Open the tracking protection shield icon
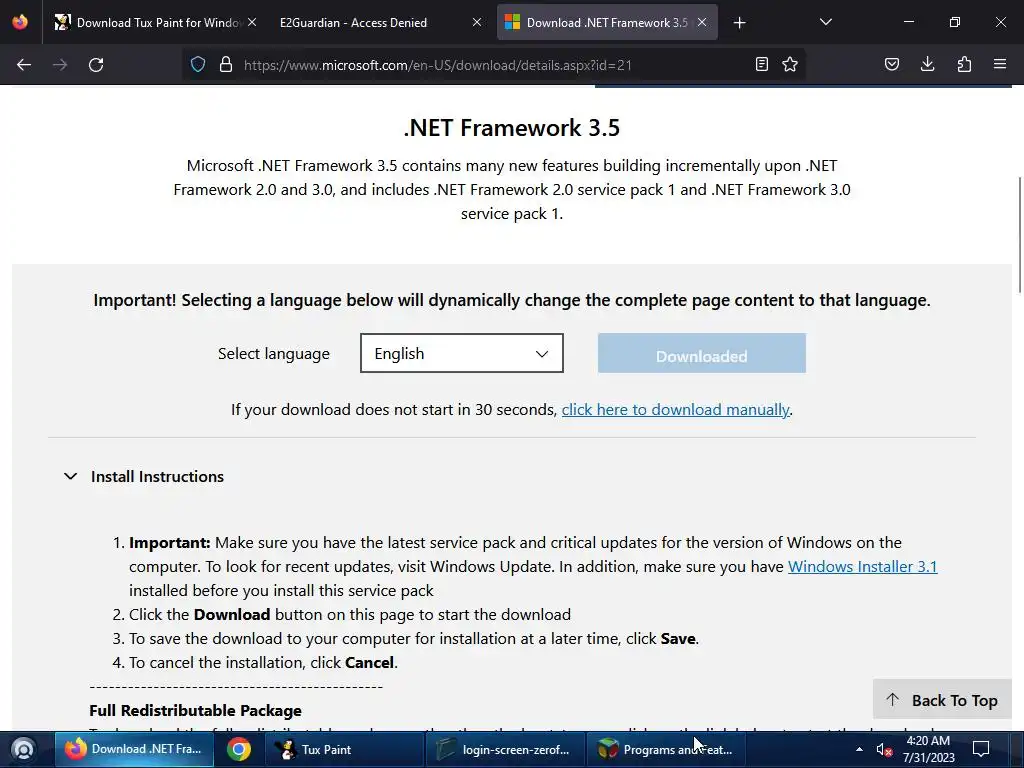Screen dimensions: 1024x768 click(198, 65)
